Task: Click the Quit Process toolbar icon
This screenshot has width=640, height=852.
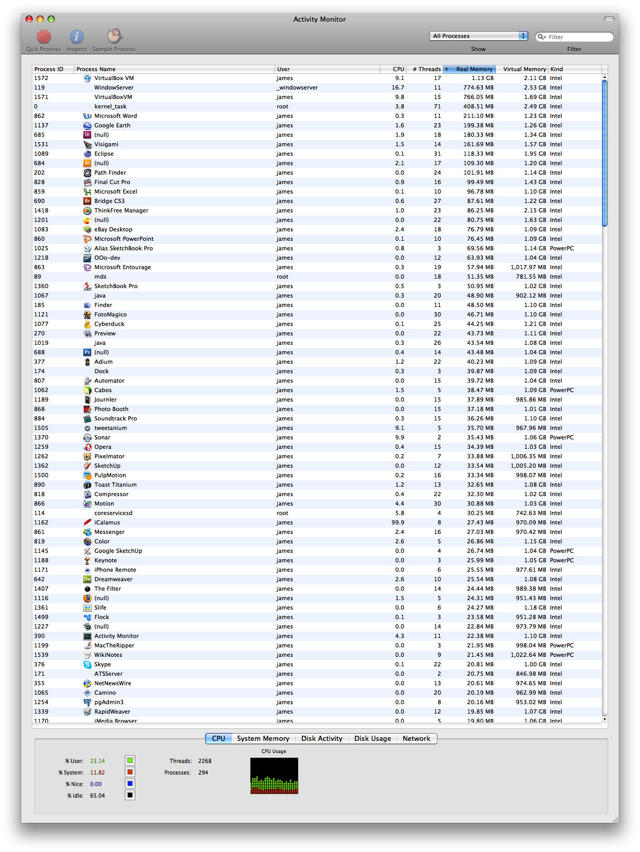Action: click(43, 37)
